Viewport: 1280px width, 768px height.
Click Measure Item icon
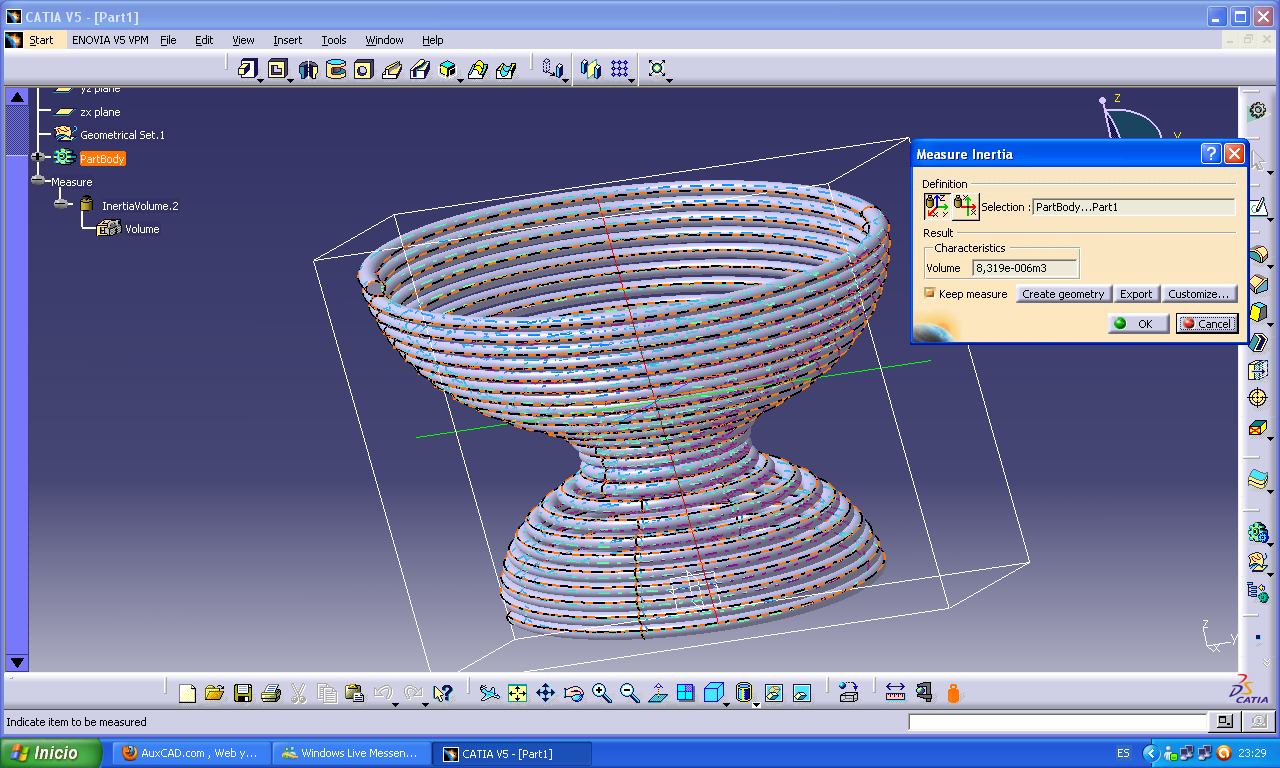[x=924, y=692]
